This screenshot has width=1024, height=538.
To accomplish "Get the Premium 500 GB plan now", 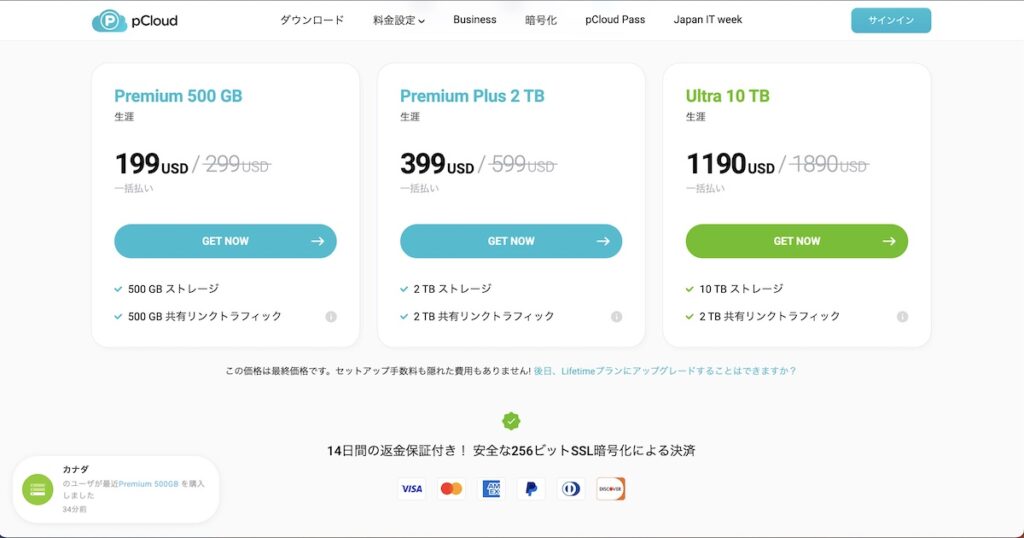I will click(x=225, y=241).
